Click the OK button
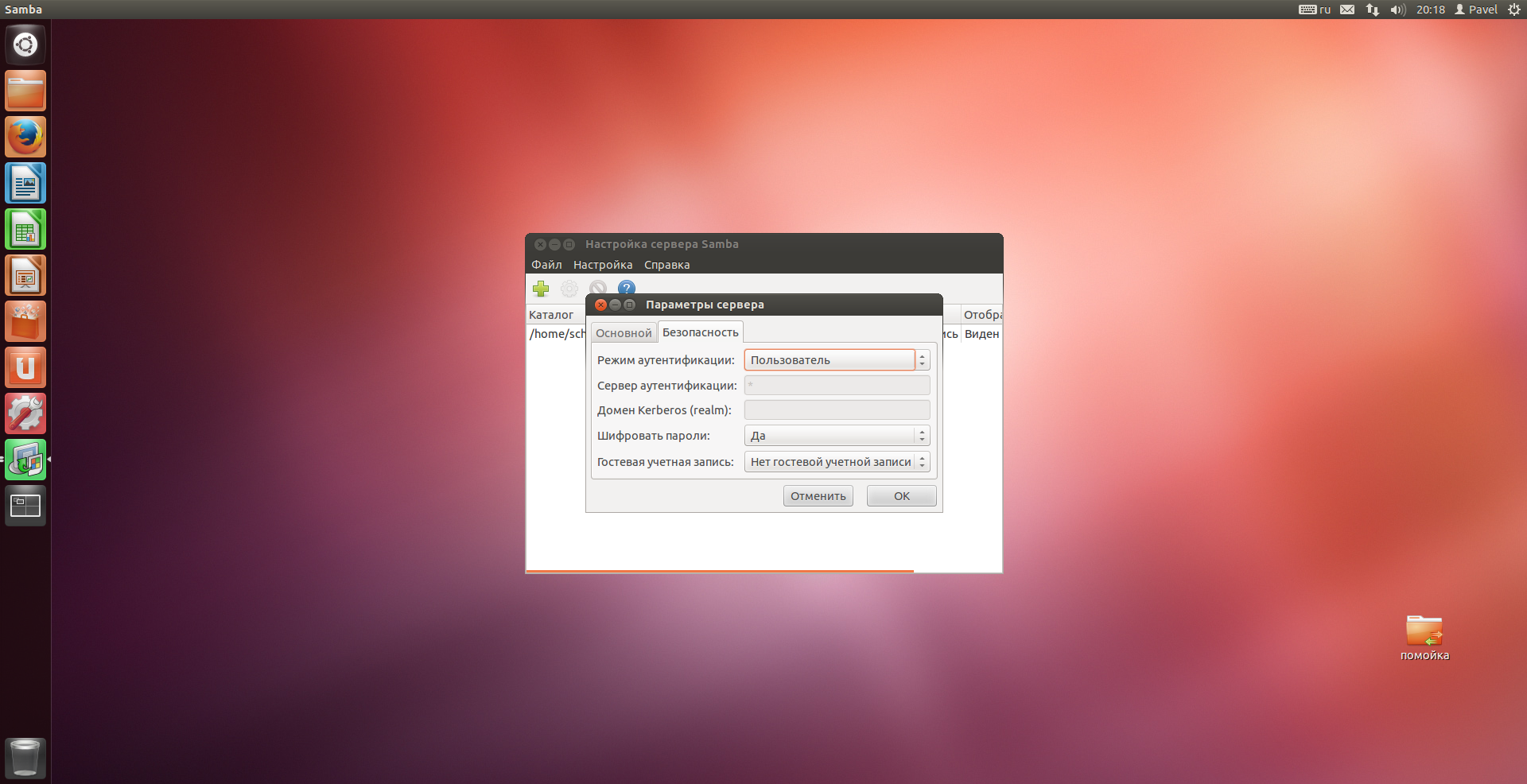The width and height of the screenshot is (1527, 784). [902, 496]
